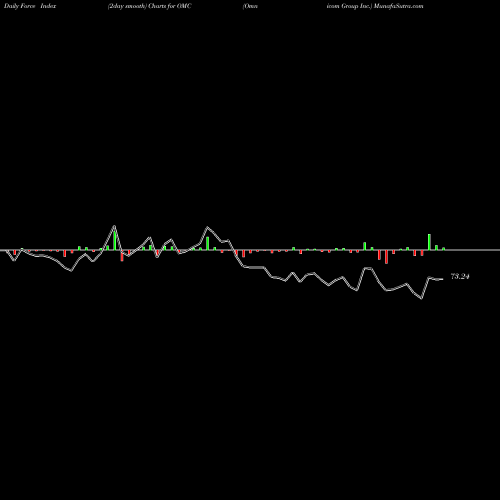Click the 'Daily Force Index' title text
This screenshot has height=500, width=500.
(x=30, y=6)
